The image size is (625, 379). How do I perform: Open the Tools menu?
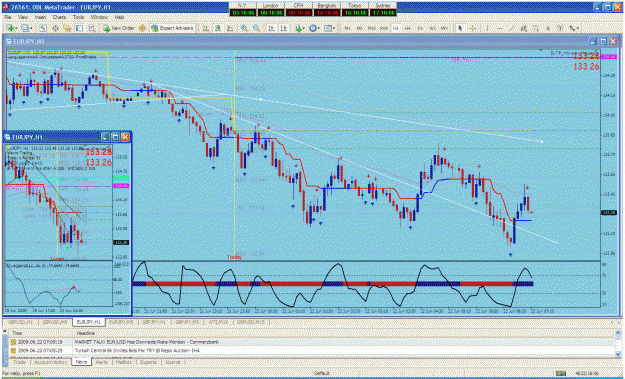[x=78, y=18]
